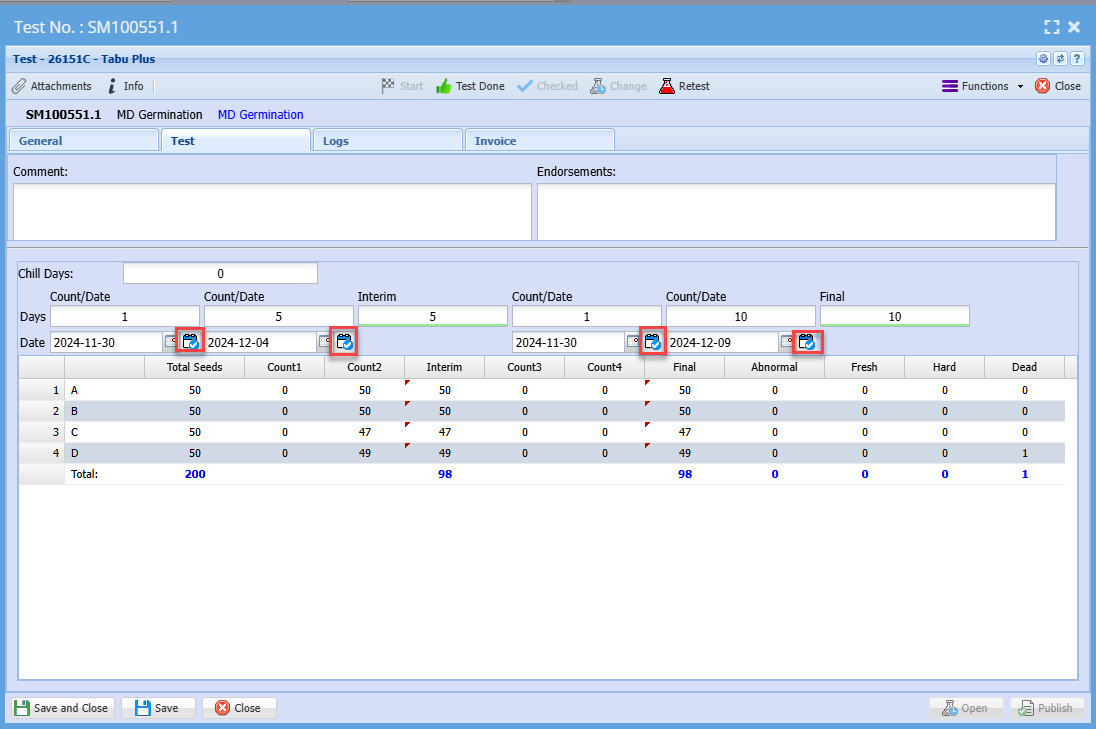The height and width of the screenshot is (729, 1096).
Task: Follow the blue MD Germination link
Action: coord(260,115)
